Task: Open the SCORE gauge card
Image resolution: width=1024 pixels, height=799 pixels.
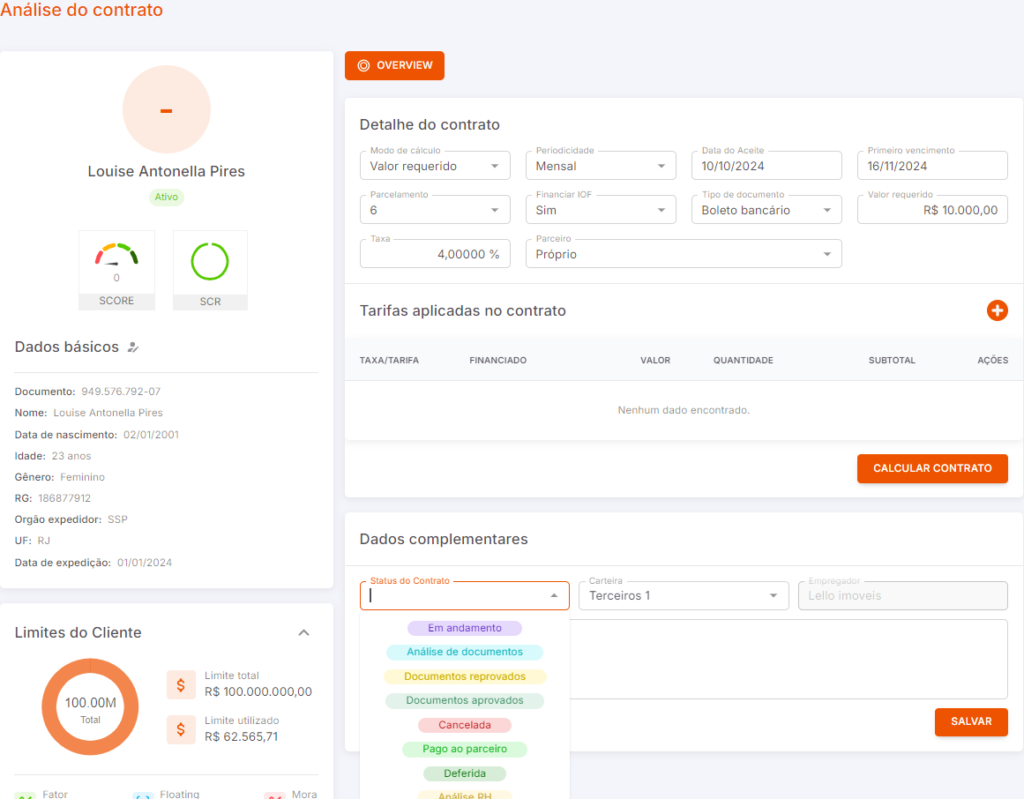Action: coord(117,270)
